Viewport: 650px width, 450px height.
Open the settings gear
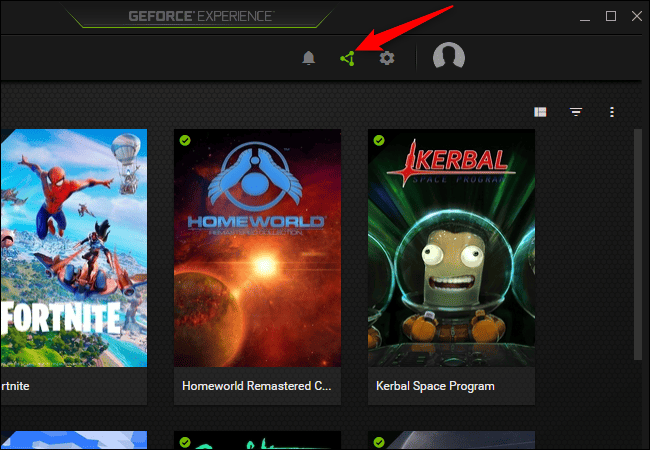pos(387,58)
